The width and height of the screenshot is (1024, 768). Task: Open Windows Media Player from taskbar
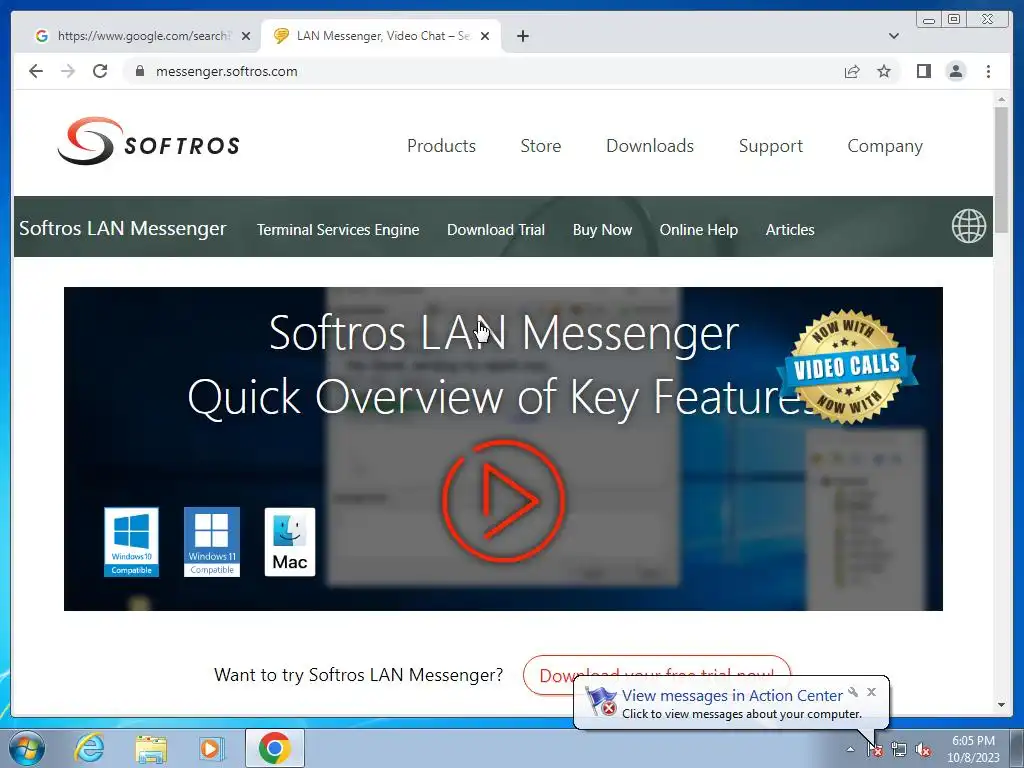click(212, 748)
